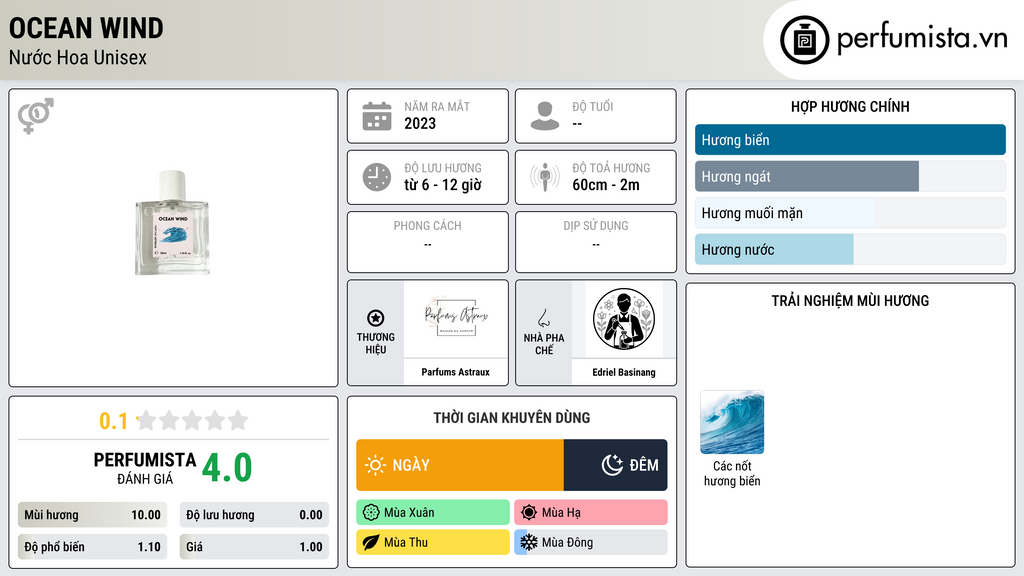Click the ĐÊM nighttime bar
This screenshot has height=576, width=1024.
click(x=615, y=465)
